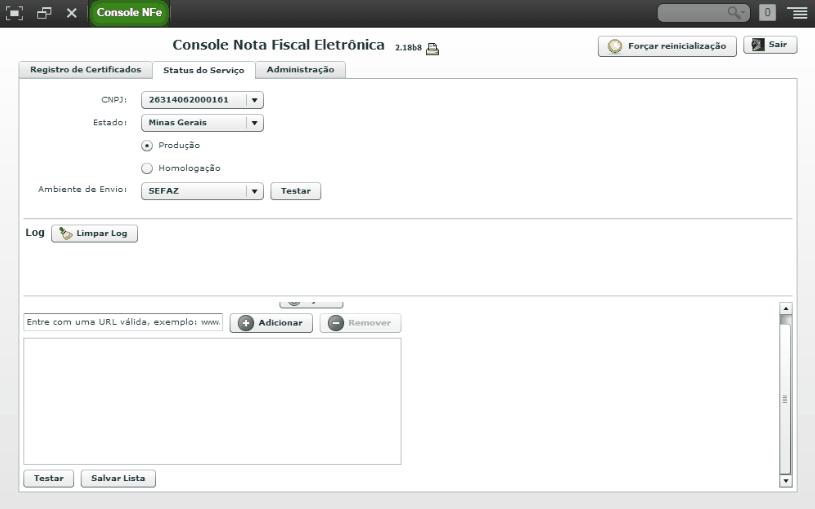Switch to Registro de Certificados tab
The height and width of the screenshot is (509, 815).
coord(86,70)
